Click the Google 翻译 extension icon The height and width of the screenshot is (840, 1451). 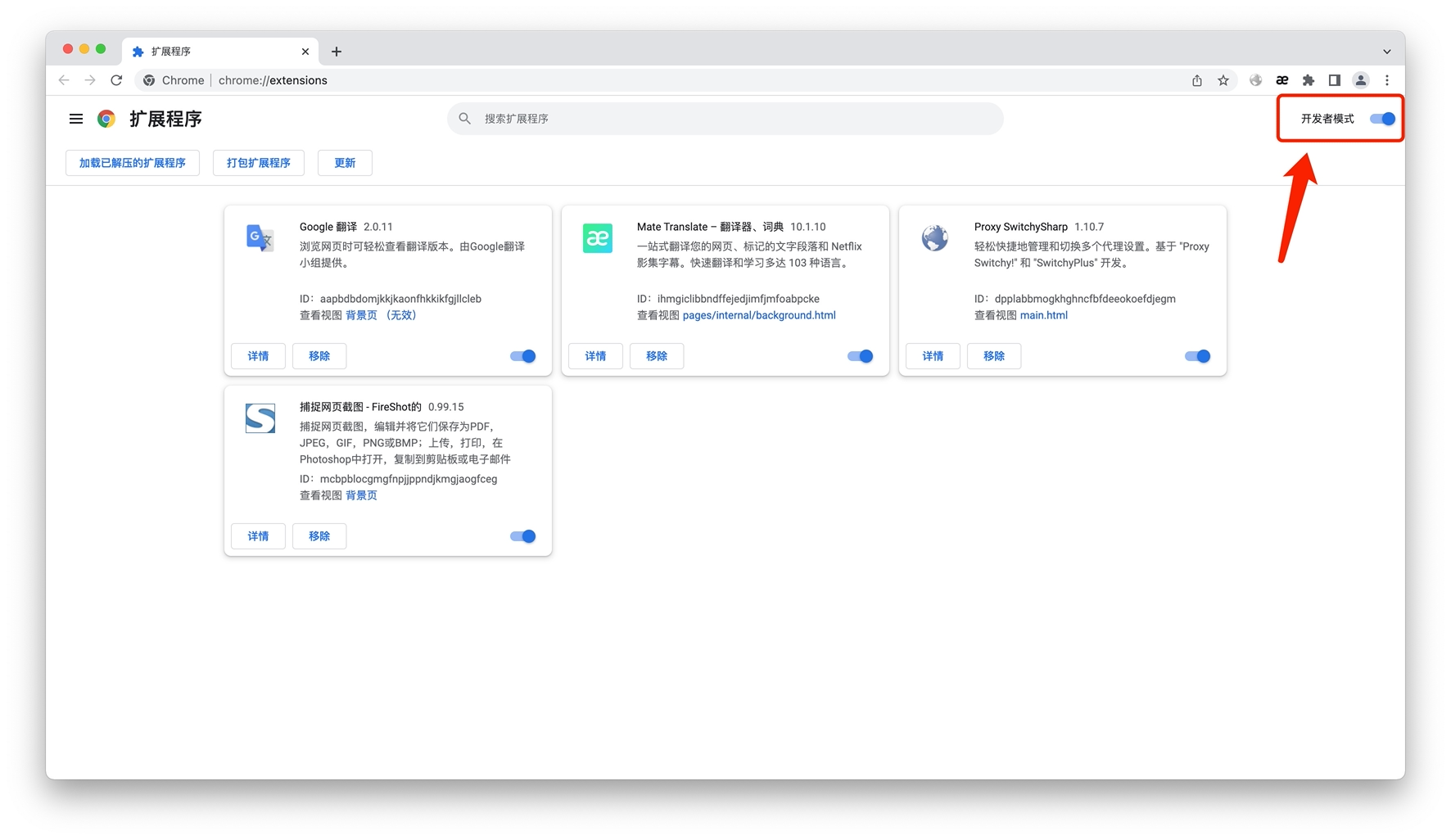pyautogui.click(x=260, y=238)
